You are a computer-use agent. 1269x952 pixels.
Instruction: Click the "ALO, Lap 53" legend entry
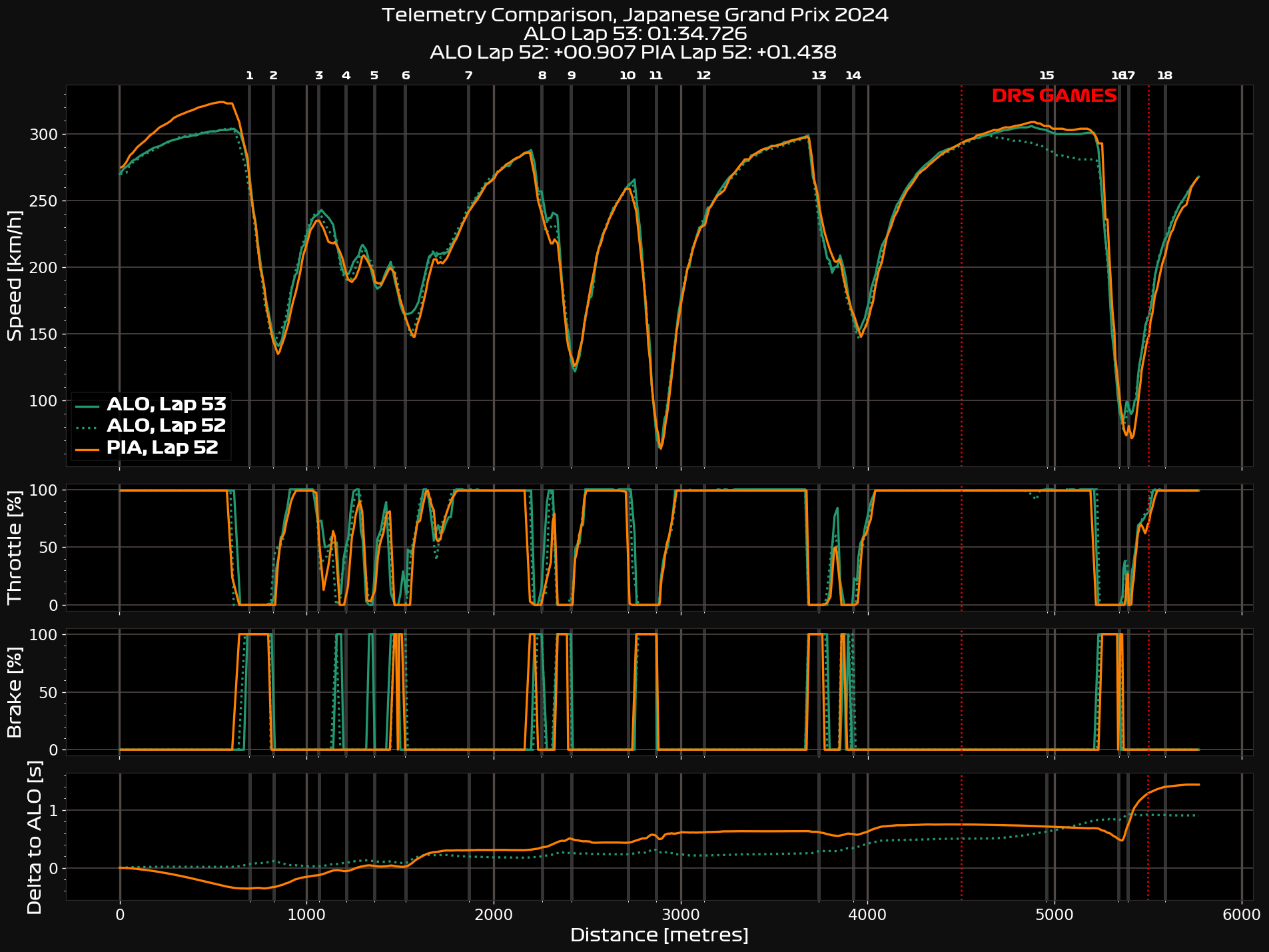[x=166, y=404]
